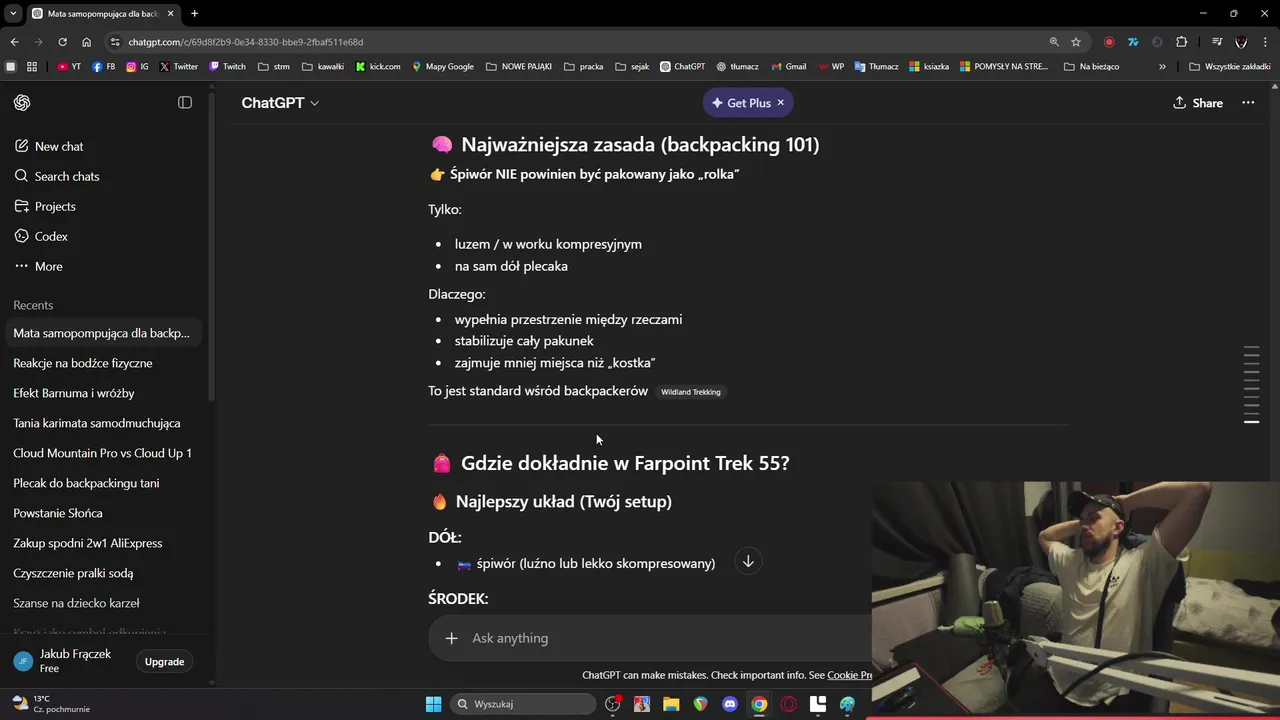
Task: Click the Recents section header
Action: (33, 305)
